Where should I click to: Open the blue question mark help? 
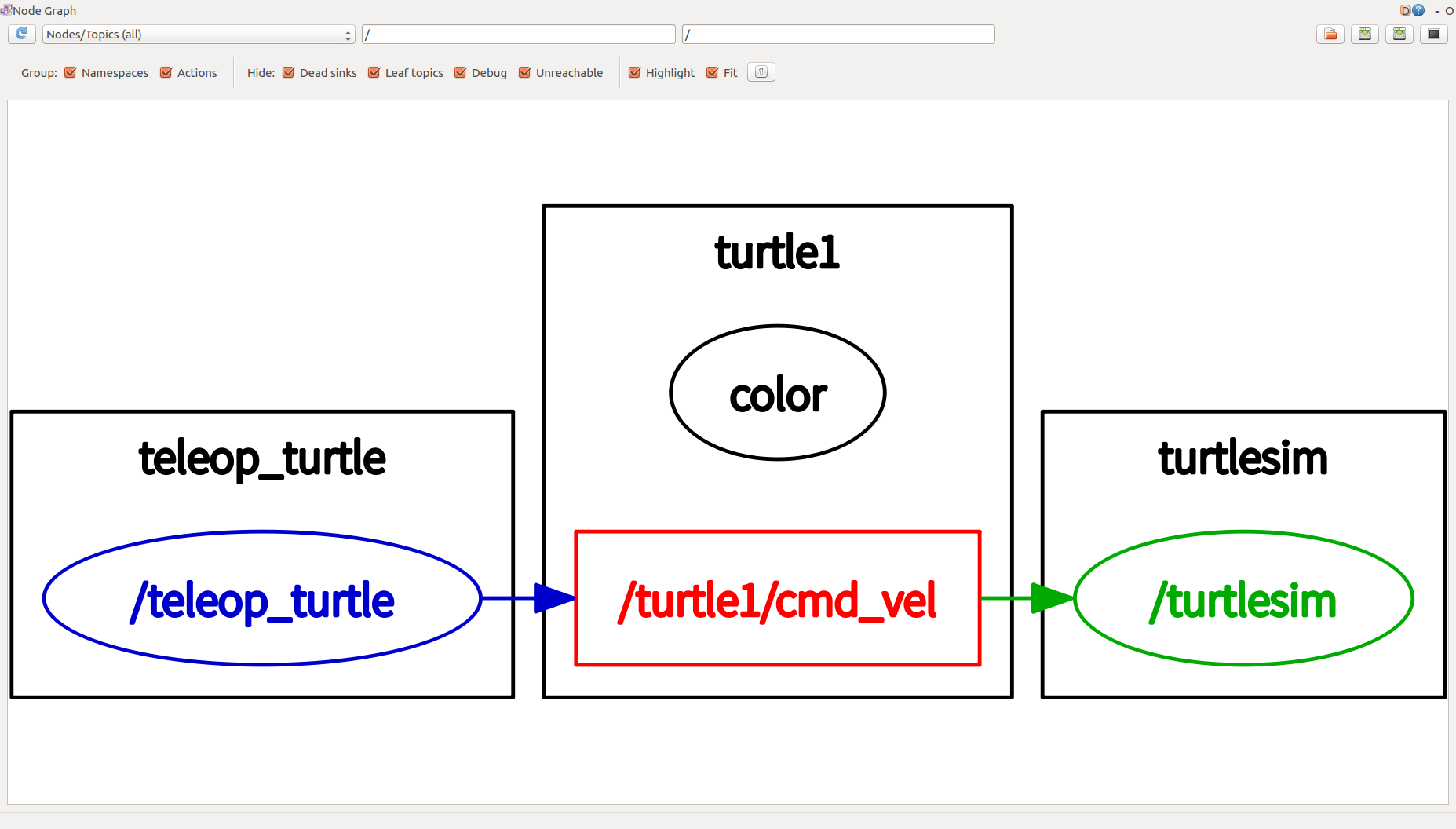[1418, 10]
